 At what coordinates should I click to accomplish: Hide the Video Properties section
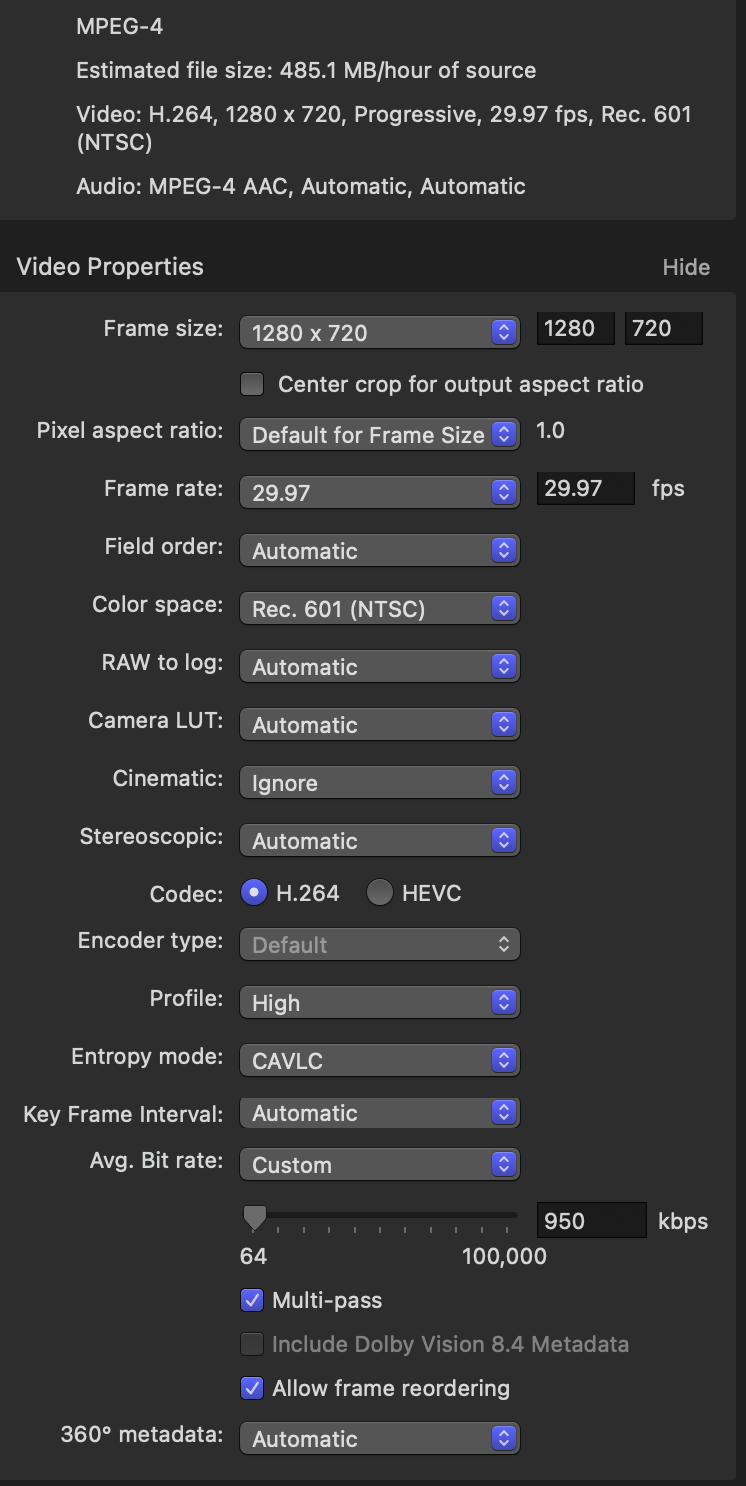pyautogui.click(x=686, y=267)
